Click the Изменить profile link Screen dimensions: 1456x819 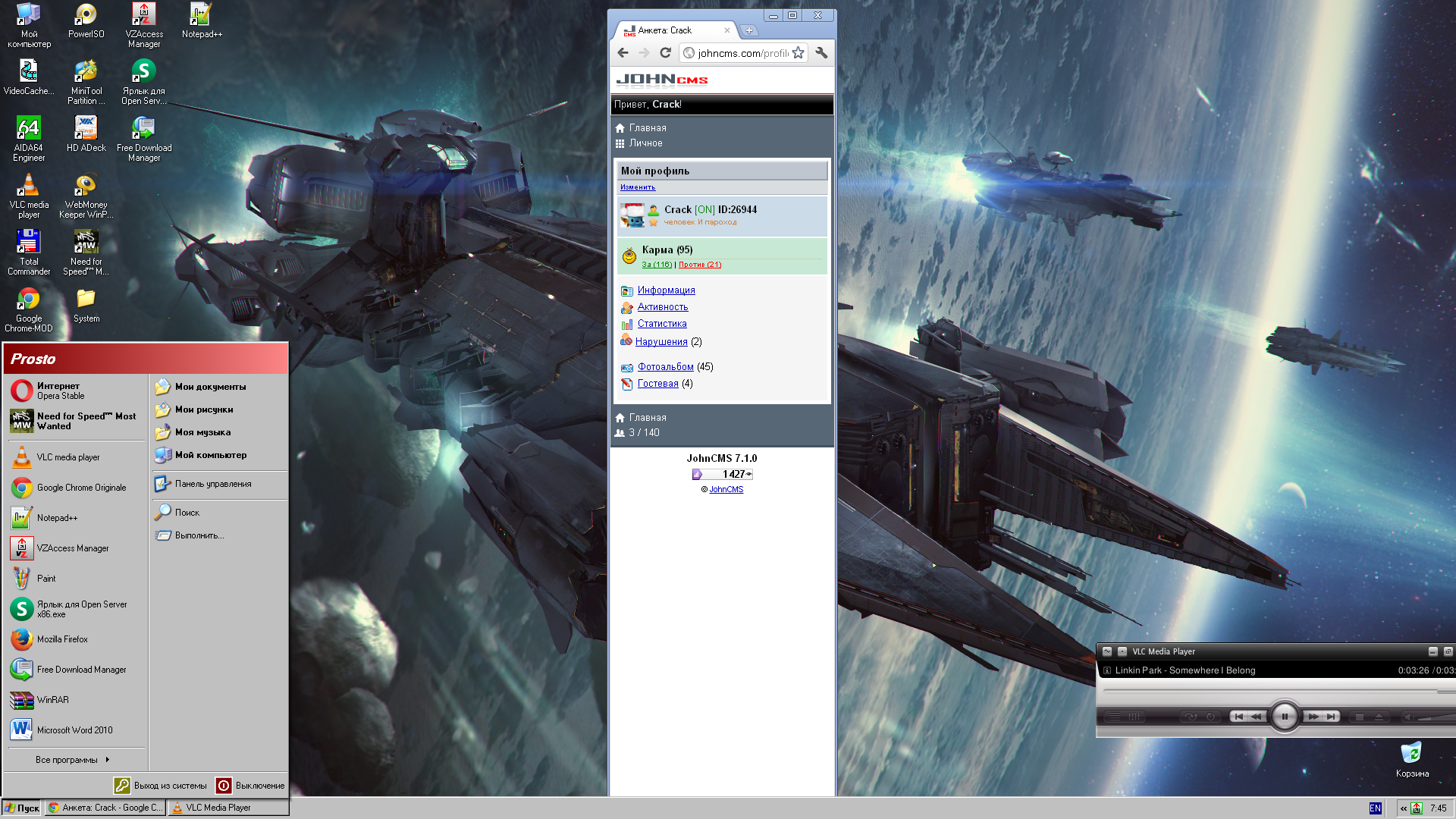point(637,187)
